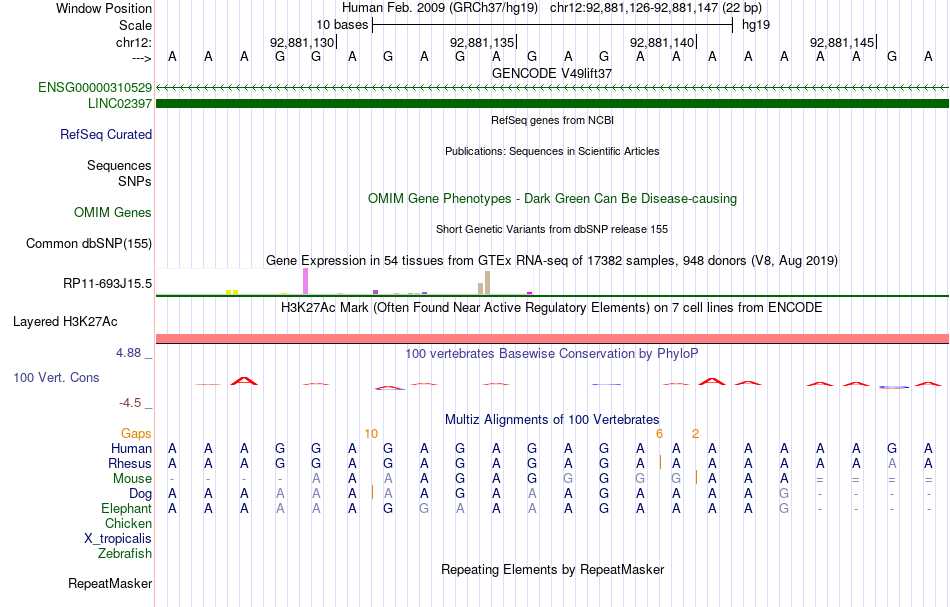Open the Layered H3K27Ac track label
Image resolution: width=950 pixels, height=607 pixels.
click(x=65, y=322)
